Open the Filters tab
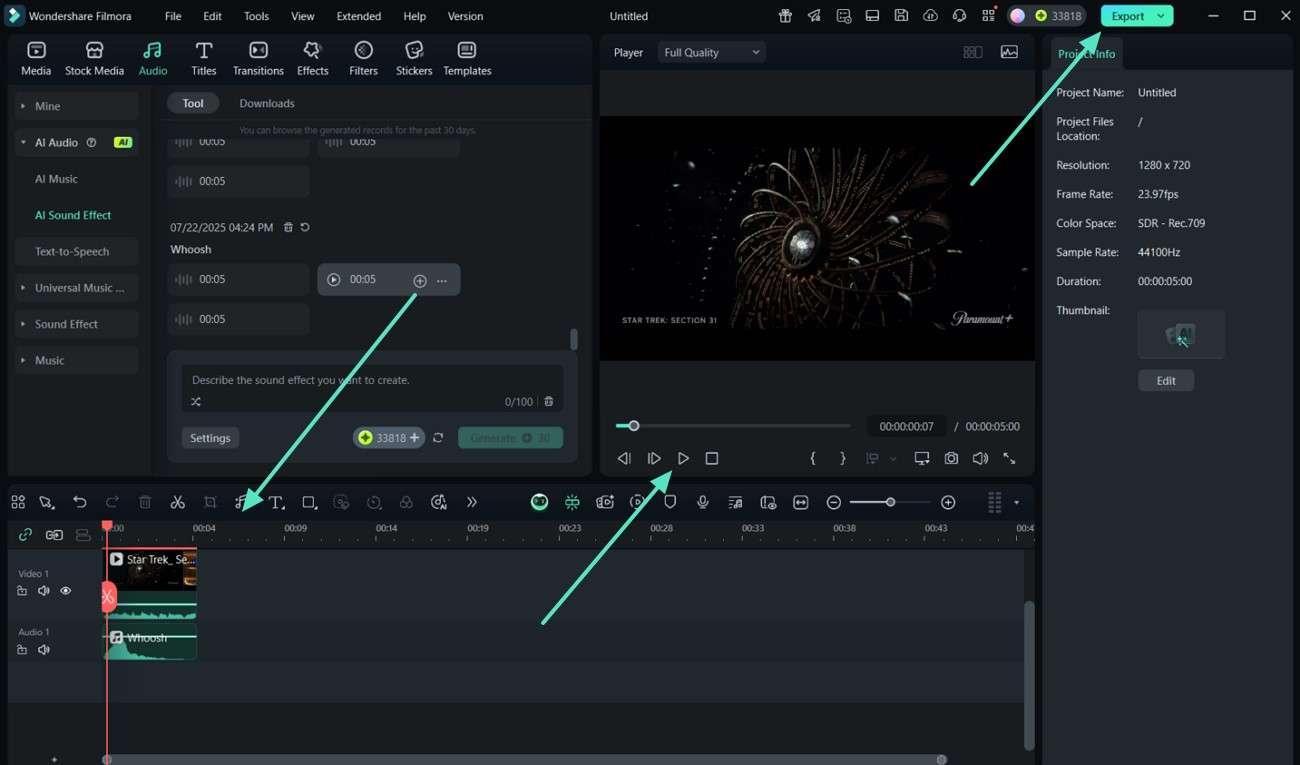The height and width of the screenshot is (765, 1300). point(363,58)
